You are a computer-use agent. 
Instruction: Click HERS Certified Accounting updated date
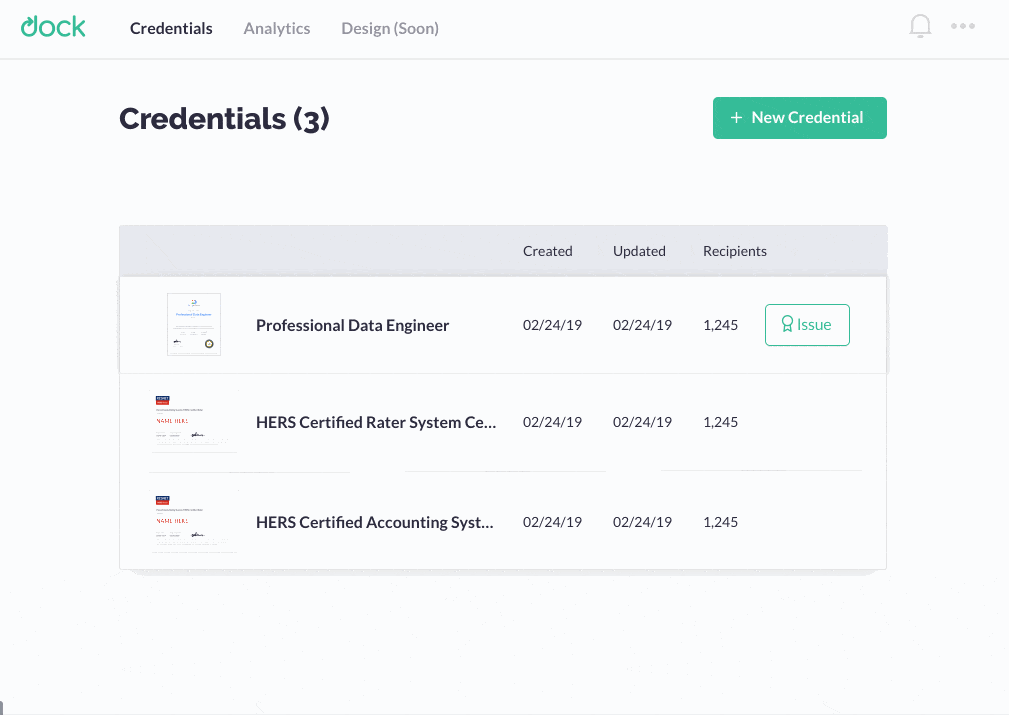click(x=642, y=522)
